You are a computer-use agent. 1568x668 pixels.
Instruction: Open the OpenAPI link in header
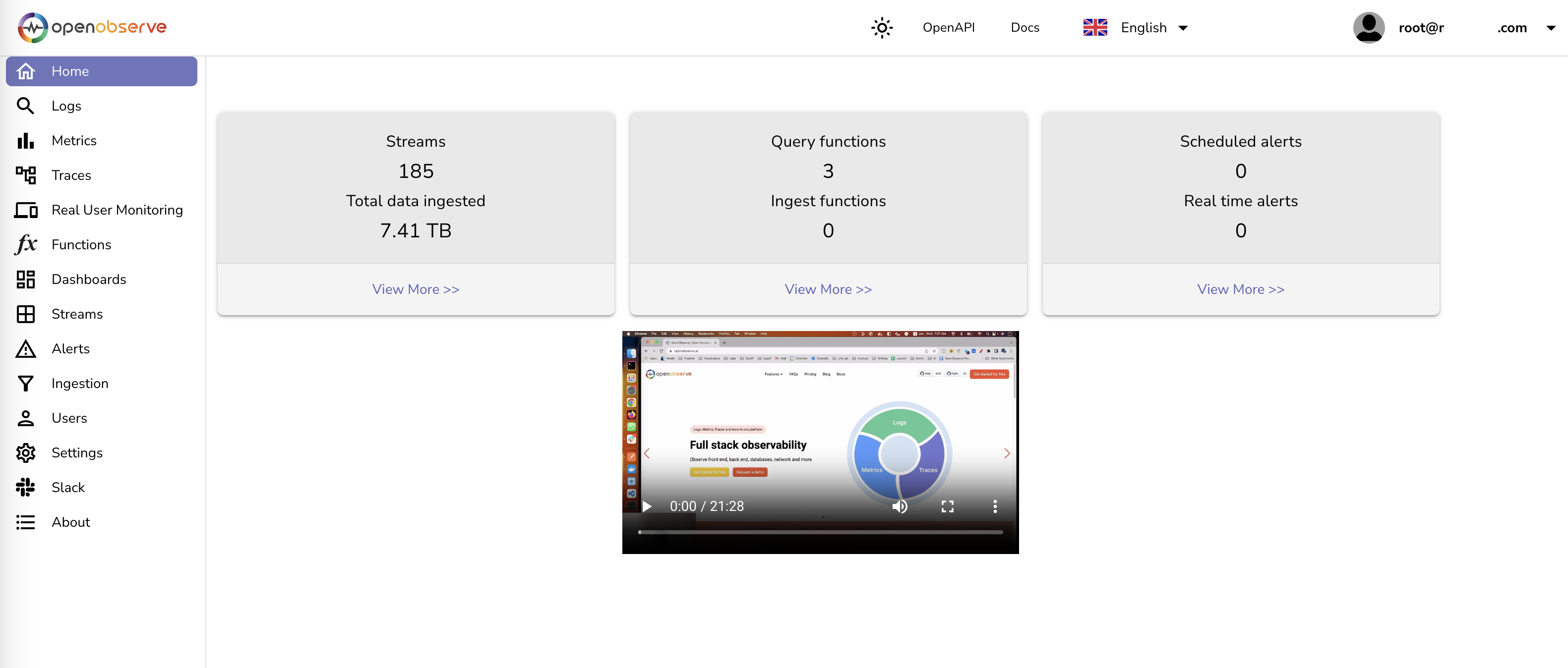(x=948, y=28)
